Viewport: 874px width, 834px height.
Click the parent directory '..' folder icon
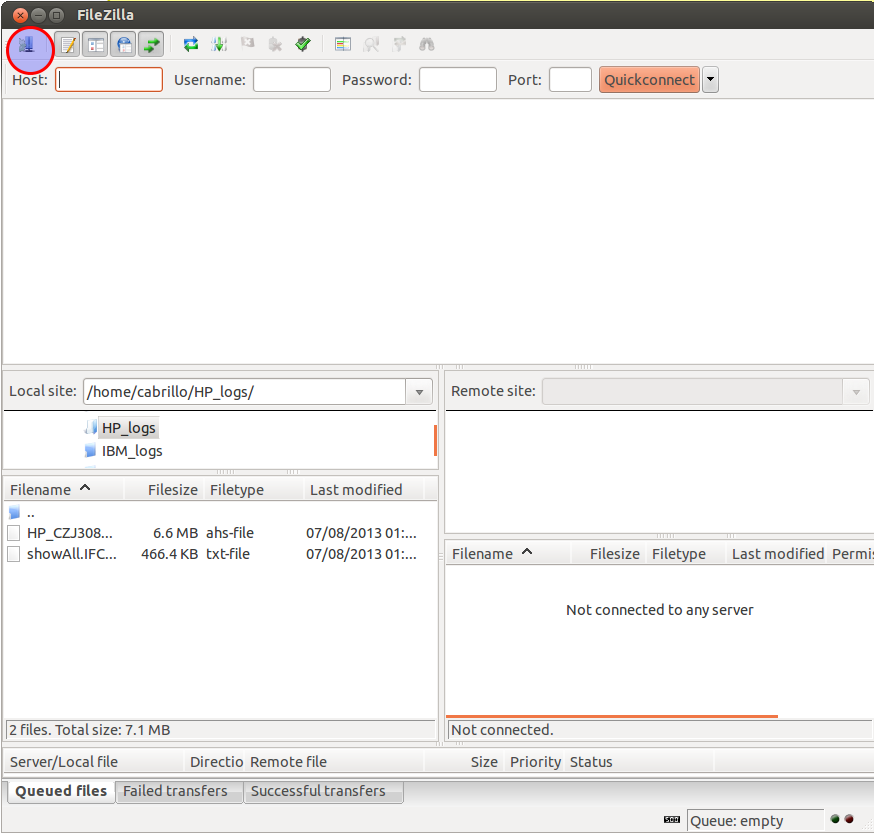[14, 512]
